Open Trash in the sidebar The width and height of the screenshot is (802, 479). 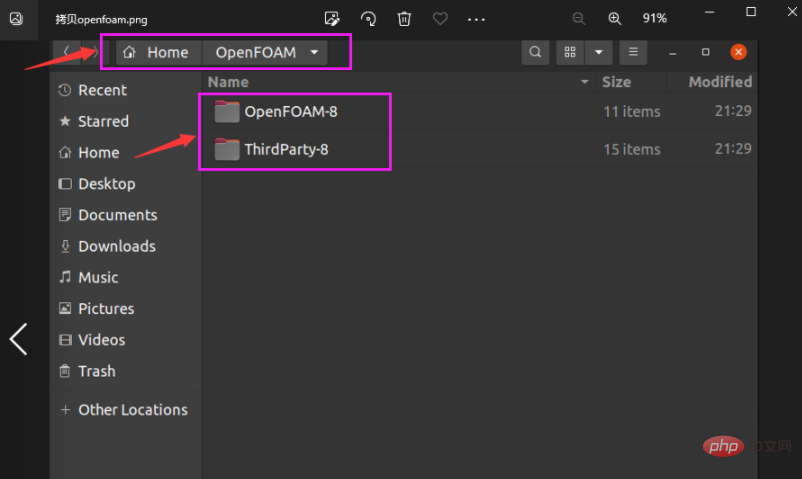126,371
